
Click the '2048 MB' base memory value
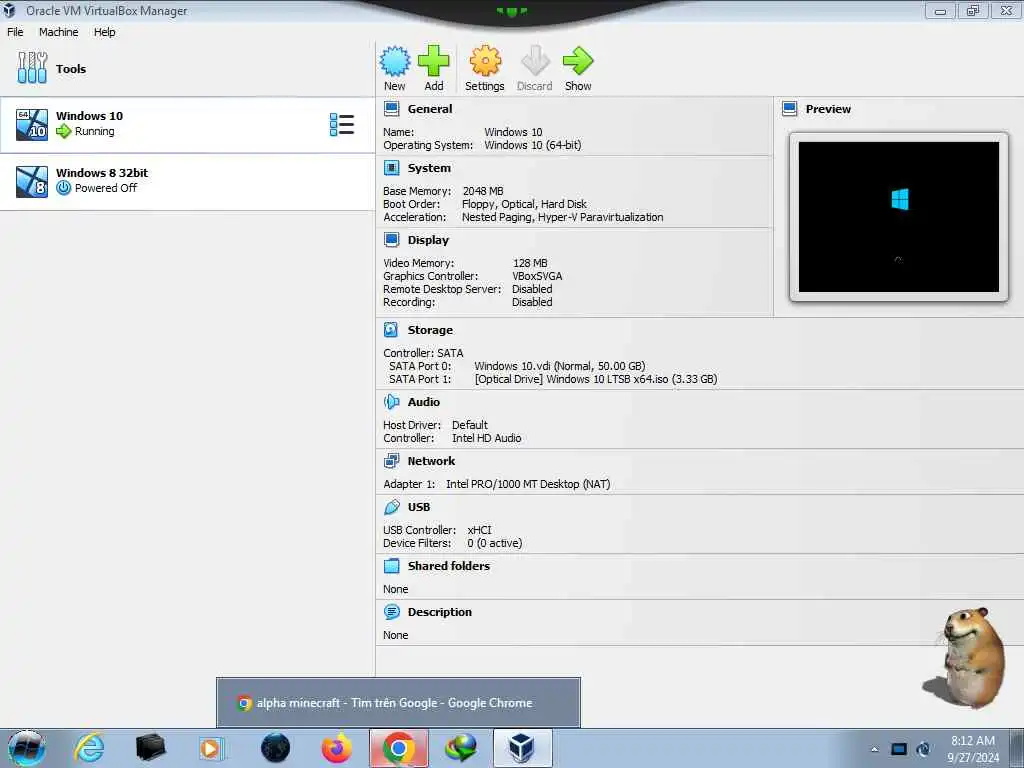(x=483, y=191)
